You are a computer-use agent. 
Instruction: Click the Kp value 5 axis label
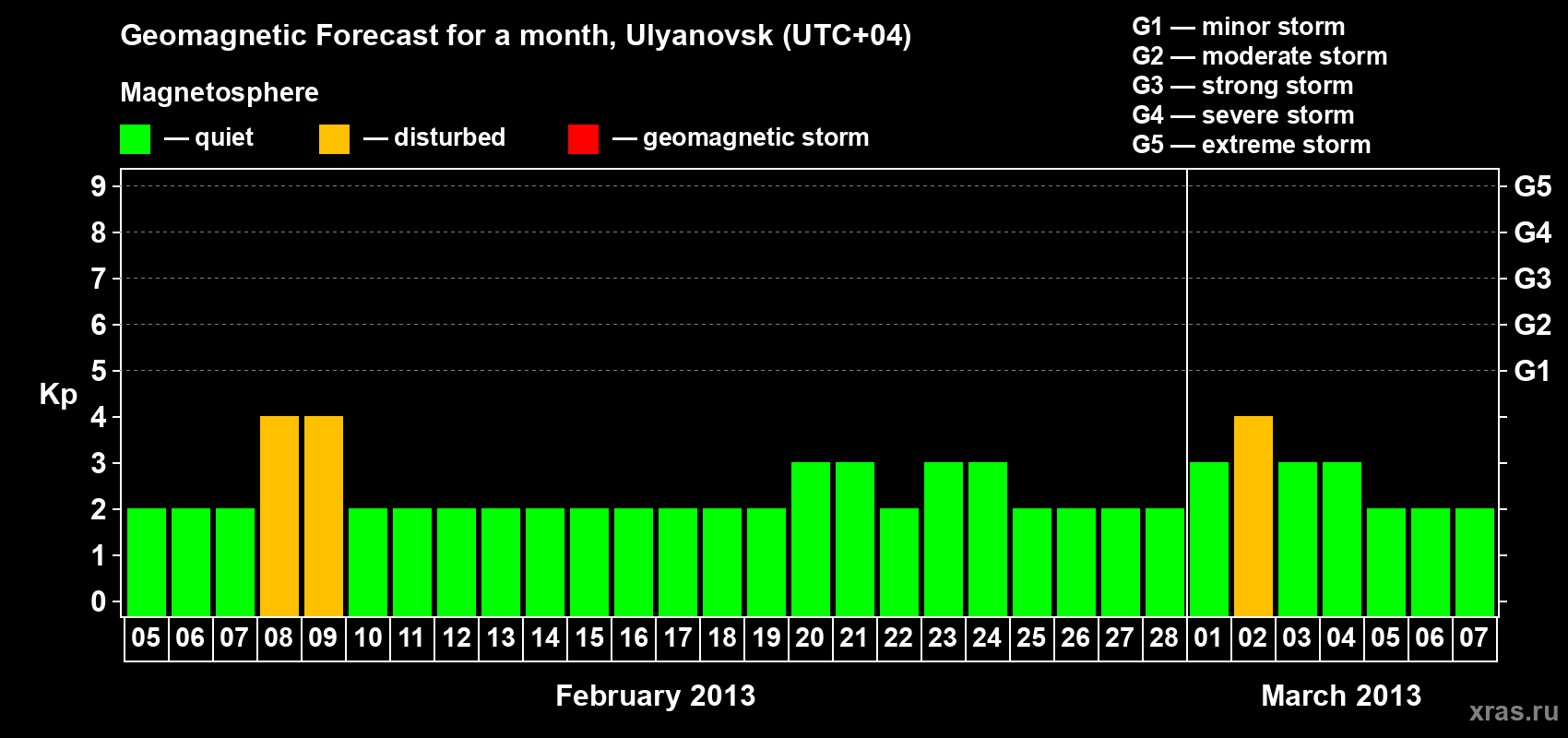coord(99,371)
